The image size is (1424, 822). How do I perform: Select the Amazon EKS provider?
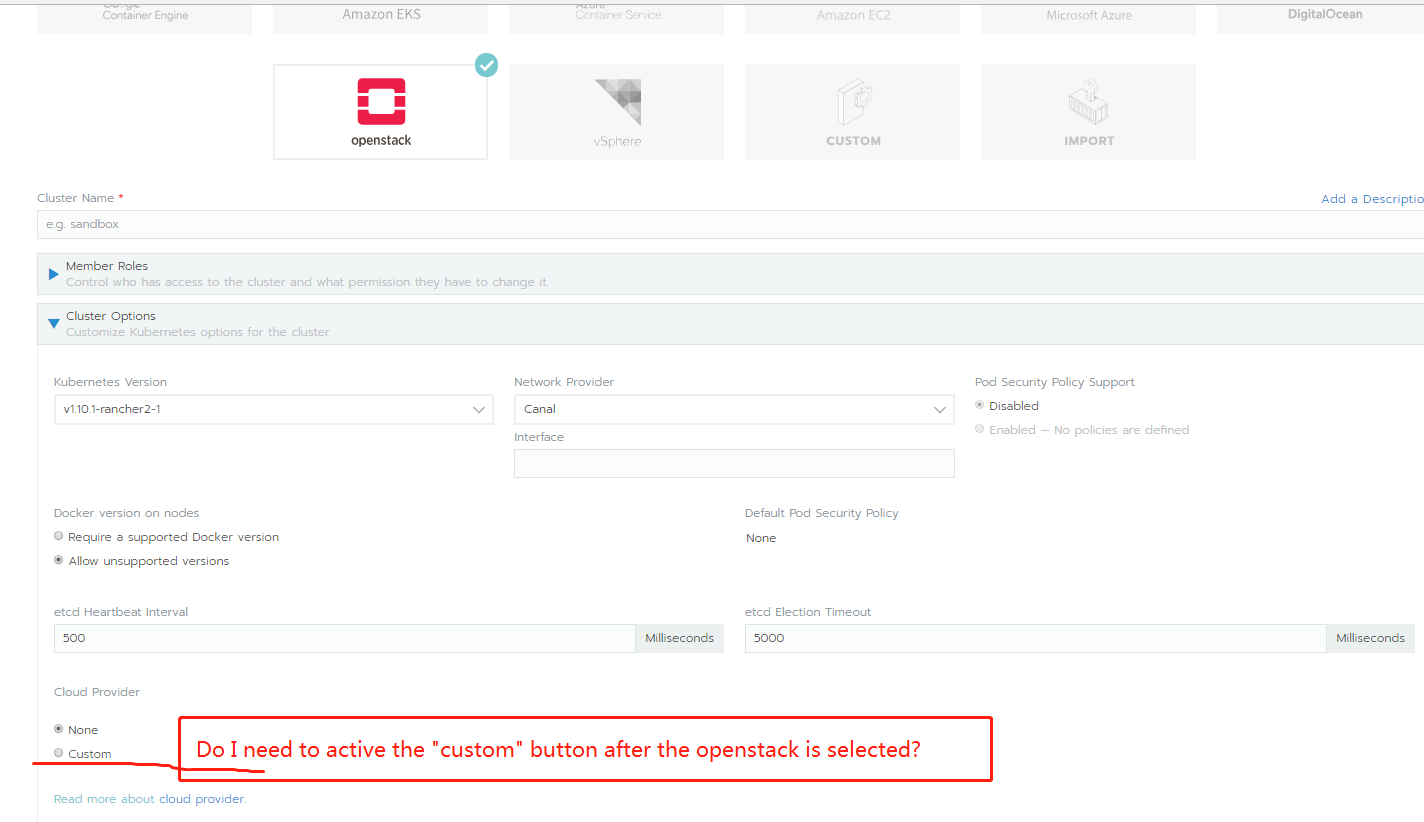point(380,14)
